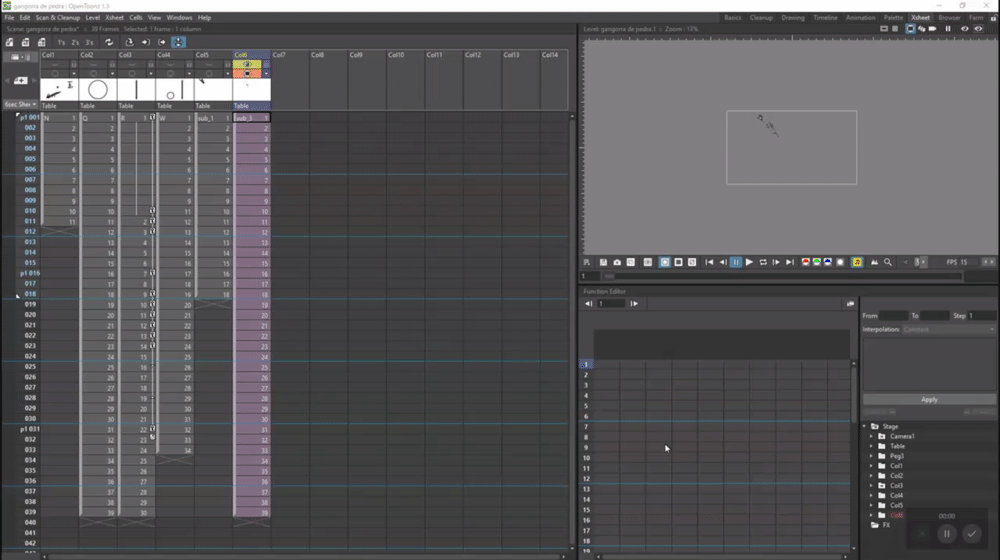The height and width of the screenshot is (560, 1000).
Task: Click the snapshot camera icon
Action: pos(617,262)
